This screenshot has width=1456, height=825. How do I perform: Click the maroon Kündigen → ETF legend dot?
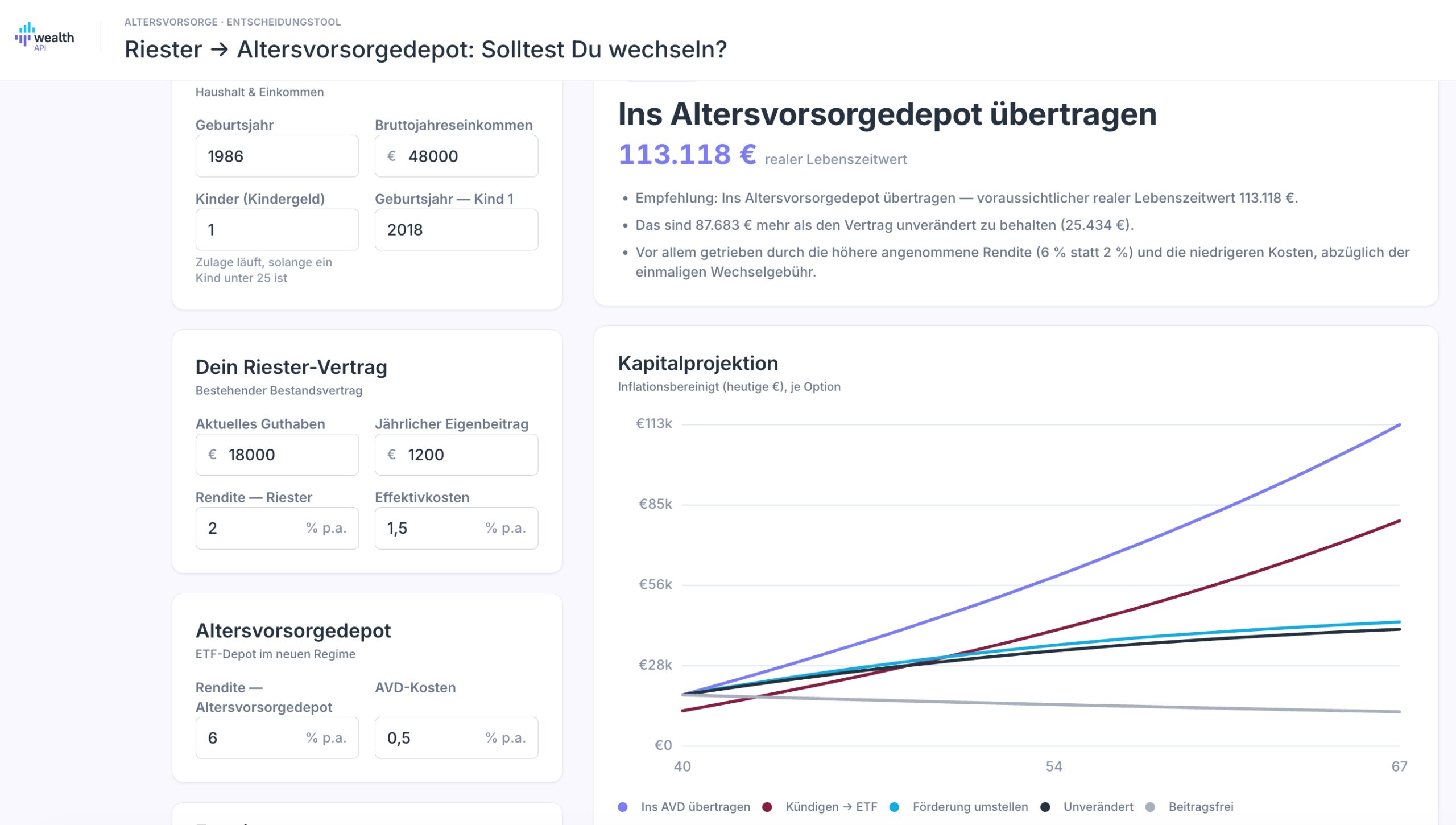coord(767,807)
